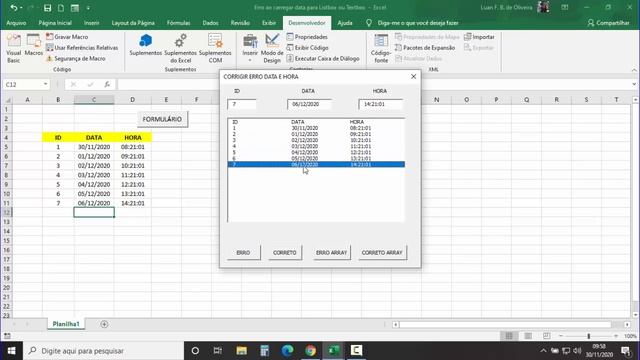Expand the Name Box dropdown
Screen dimensions: 640x360
[45, 84]
